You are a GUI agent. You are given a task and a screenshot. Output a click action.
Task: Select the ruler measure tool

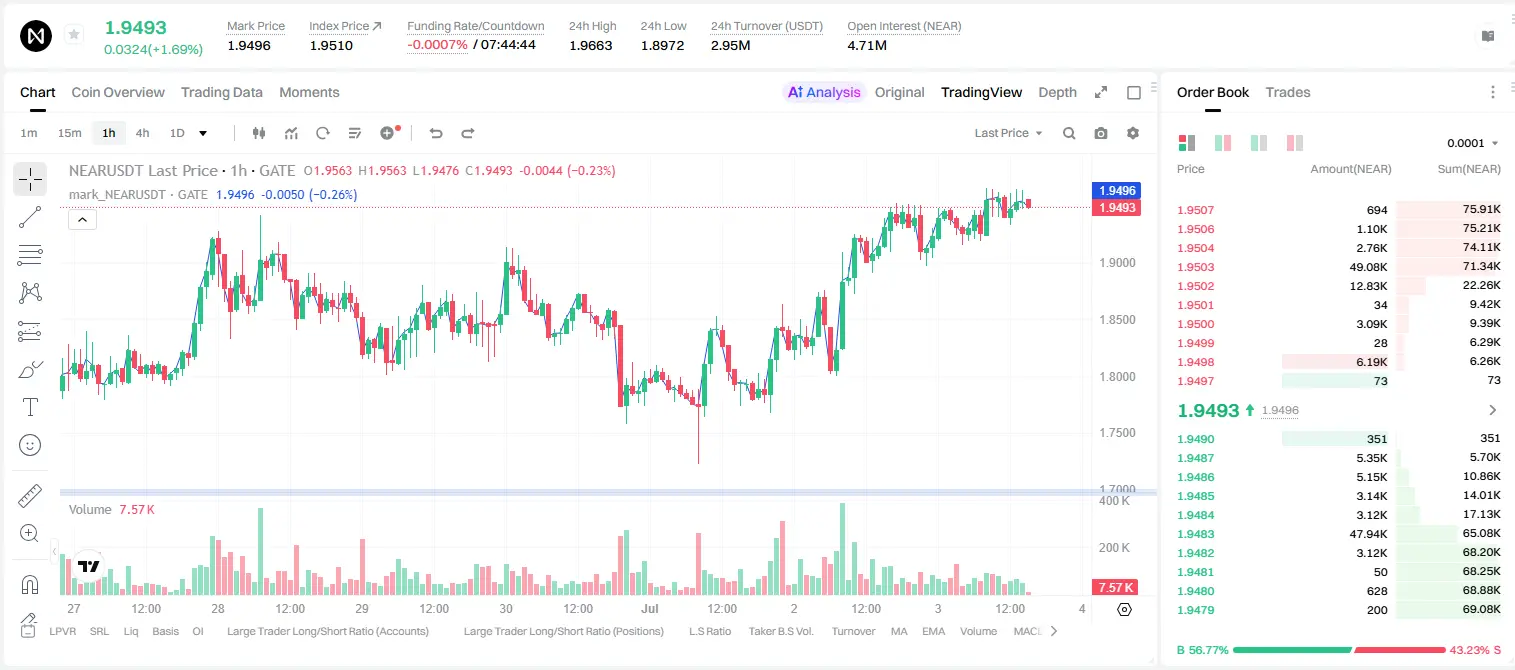tap(30, 496)
